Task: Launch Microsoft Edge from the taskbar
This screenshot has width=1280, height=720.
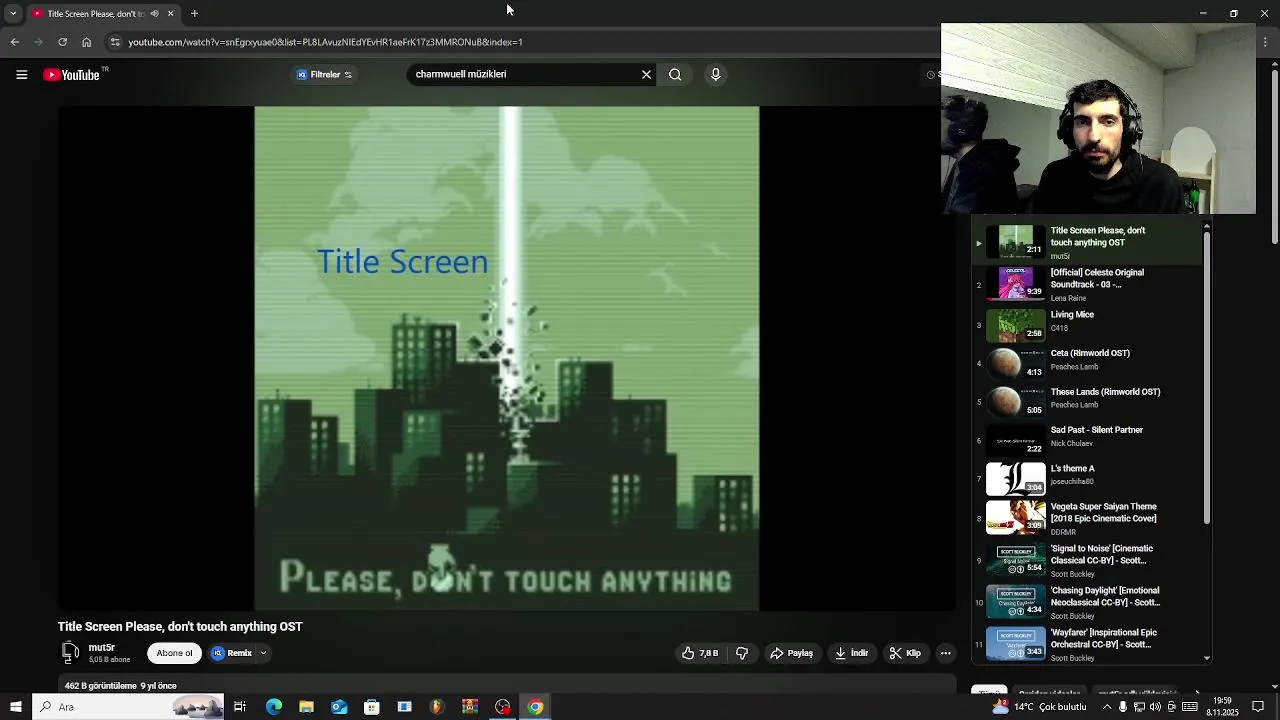Action: pos(273,707)
